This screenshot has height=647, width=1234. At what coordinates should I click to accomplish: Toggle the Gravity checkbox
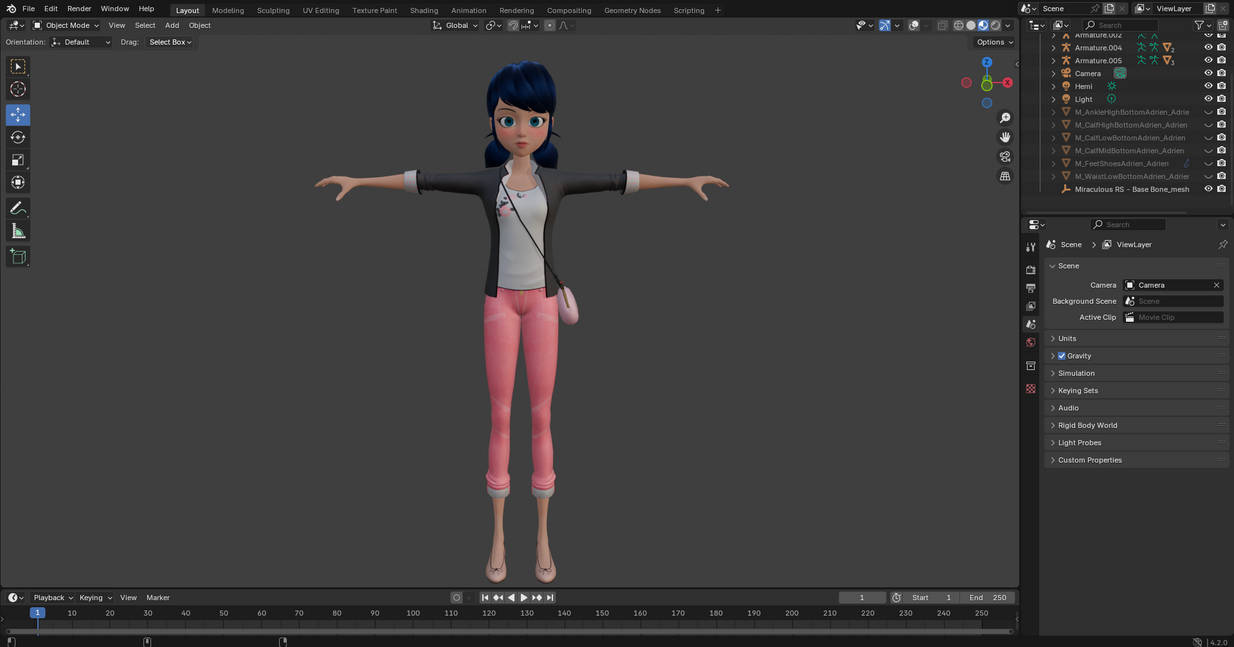pos(1062,356)
